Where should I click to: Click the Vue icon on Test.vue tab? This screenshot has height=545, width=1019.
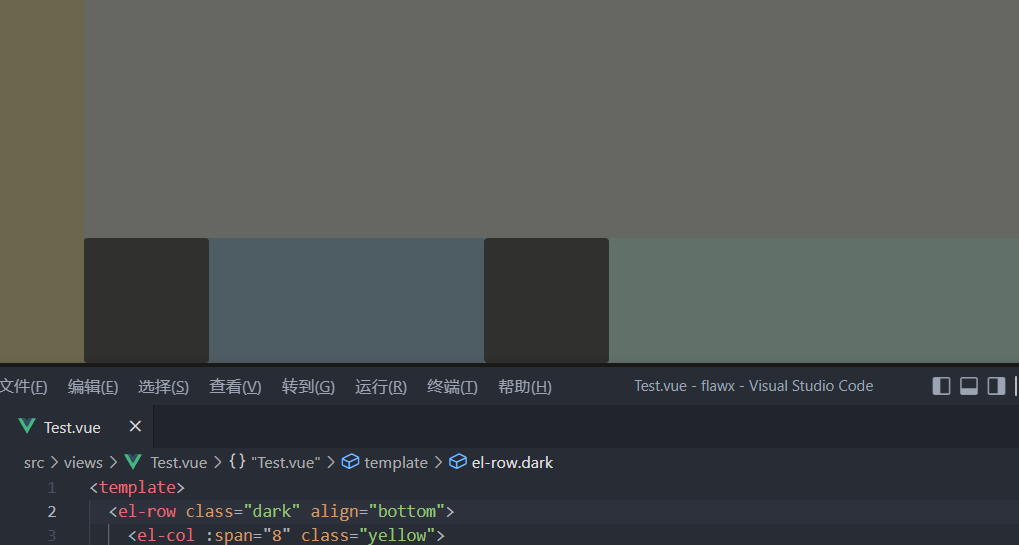click(x=27, y=426)
